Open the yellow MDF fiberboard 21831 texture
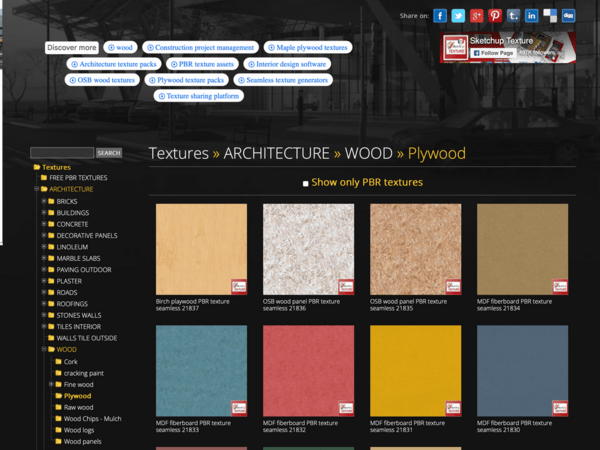Image resolution: width=600 pixels, height=450 pixels. [x=416, y=371]
